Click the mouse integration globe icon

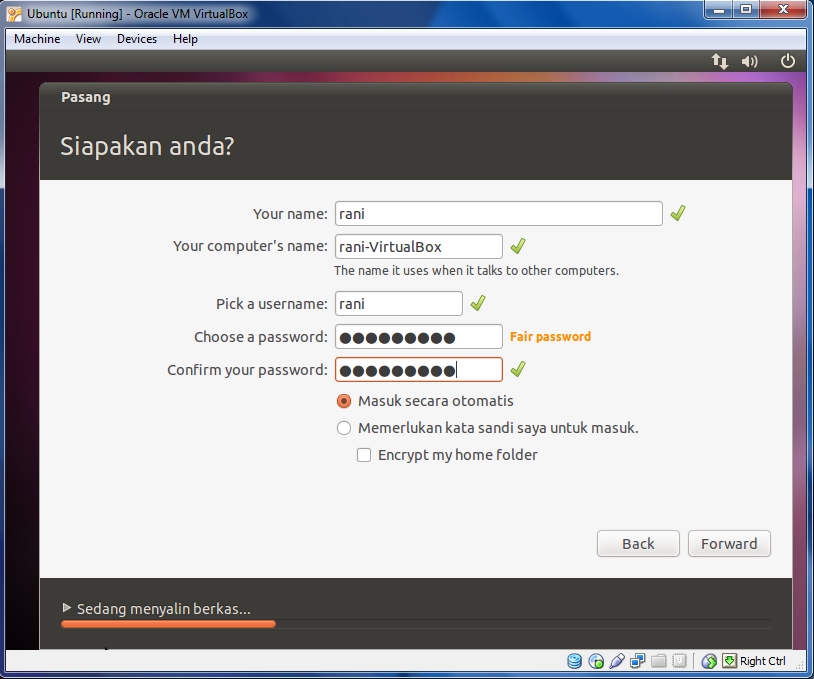click(x=709, y=661)
